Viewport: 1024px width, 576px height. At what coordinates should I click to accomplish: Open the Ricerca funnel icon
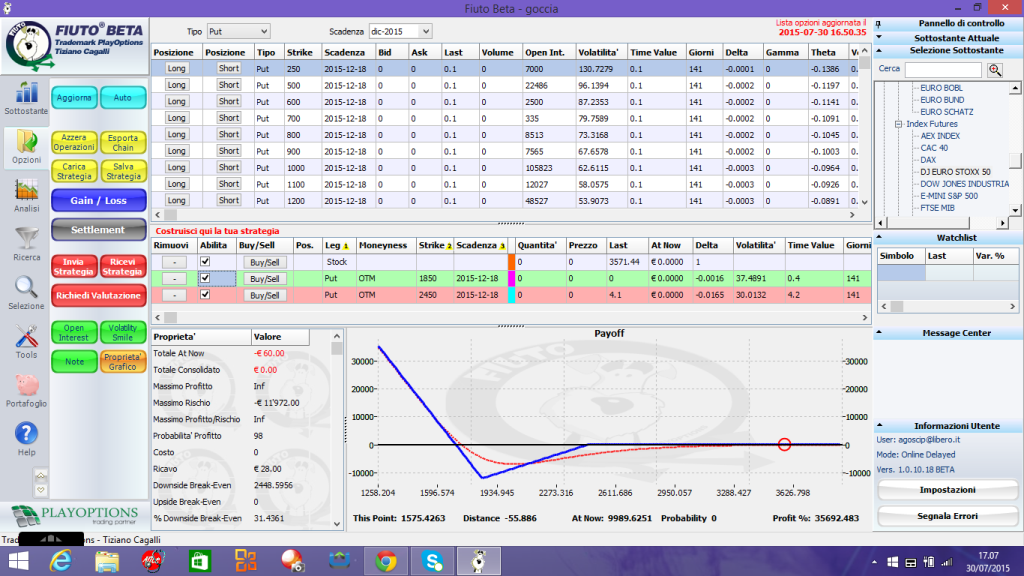[27, 238]
